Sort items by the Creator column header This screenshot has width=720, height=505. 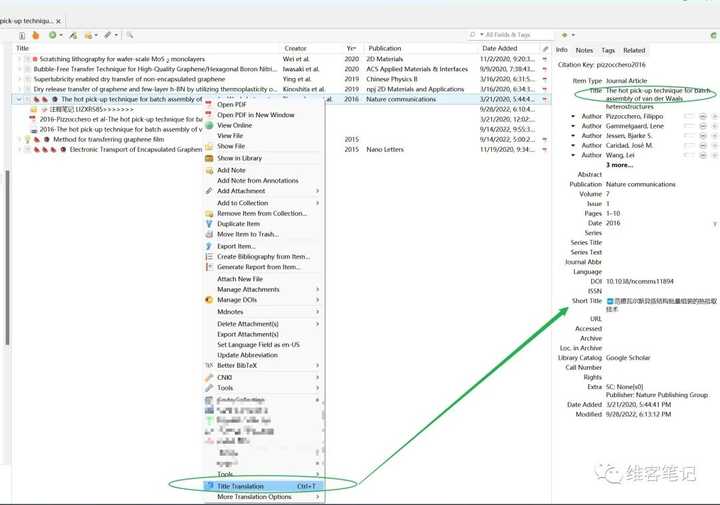tap(312, 48)
